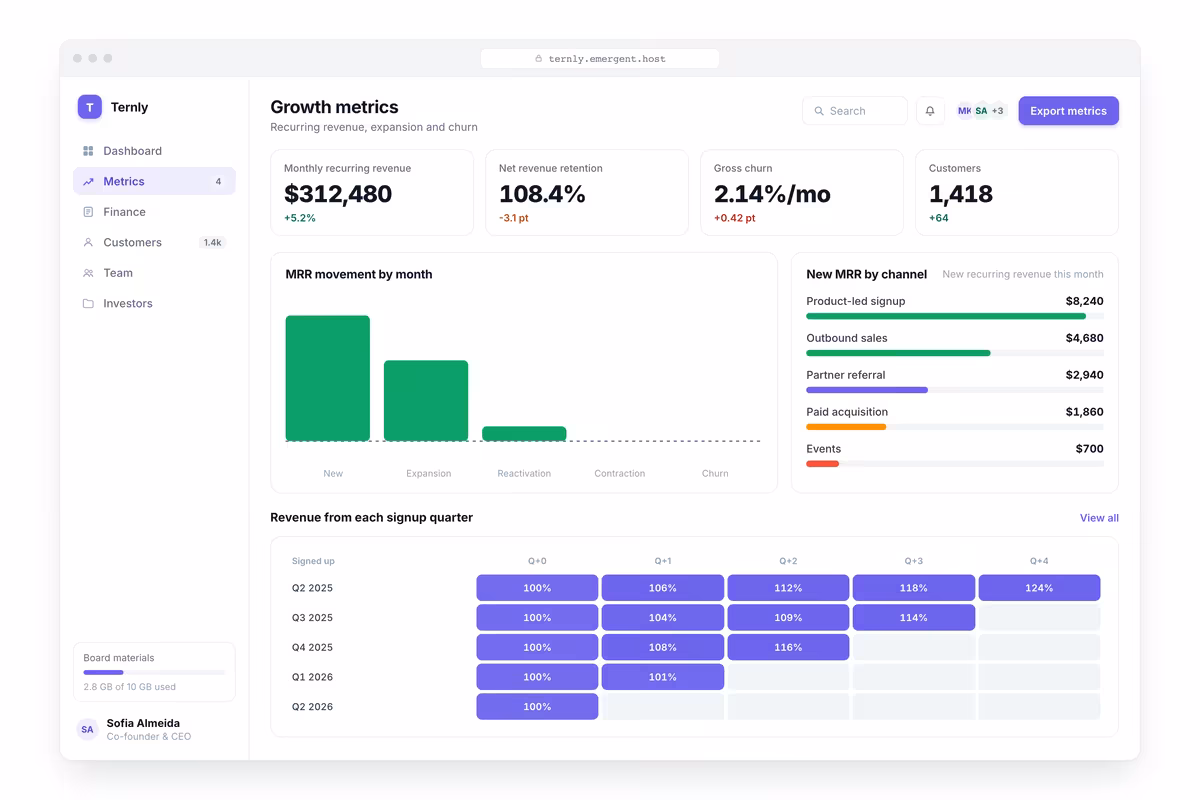Click the Product-led signup progress bar

tap(955, 316)
